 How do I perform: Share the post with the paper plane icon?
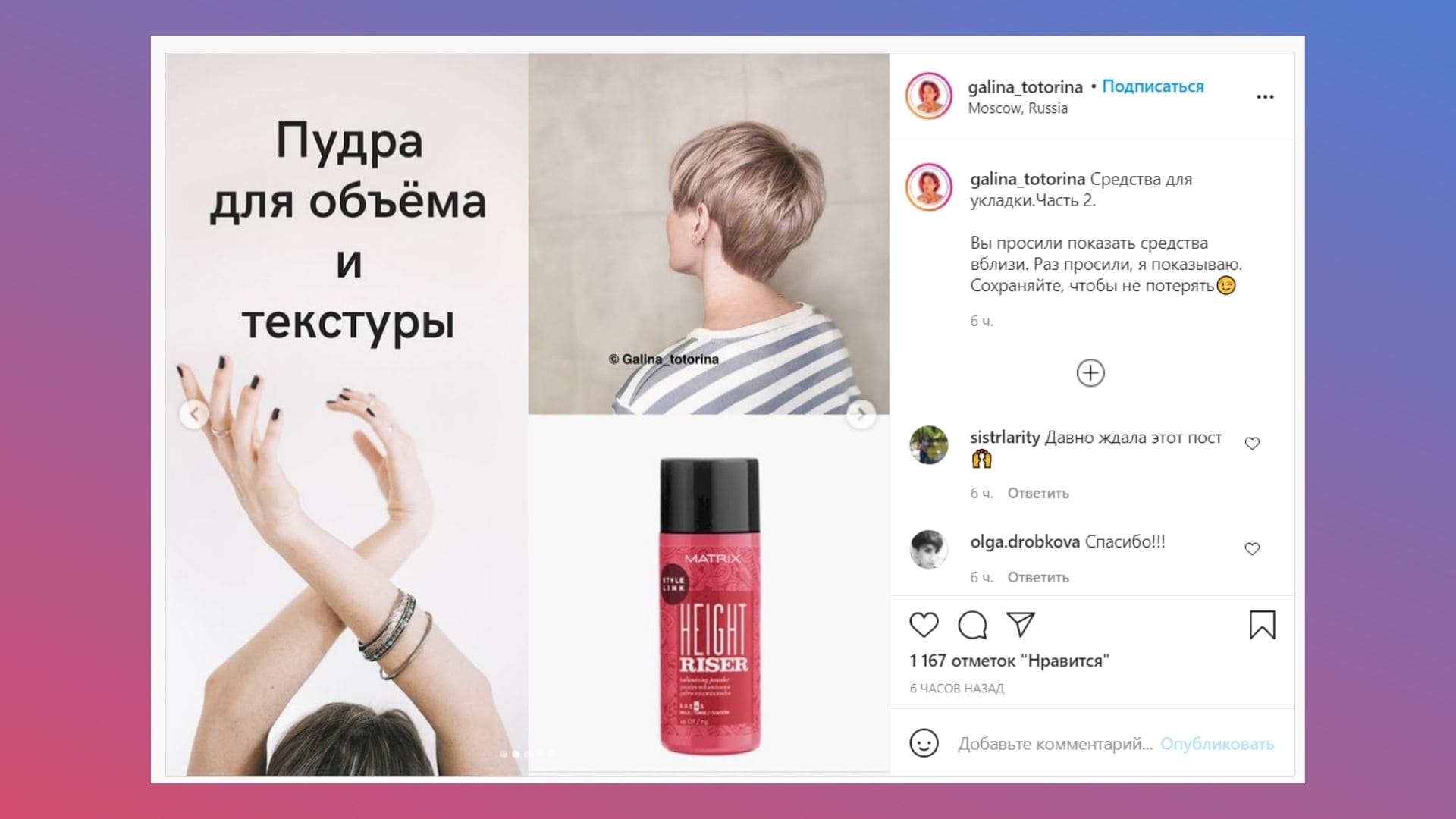click(x=1021, y=624)
